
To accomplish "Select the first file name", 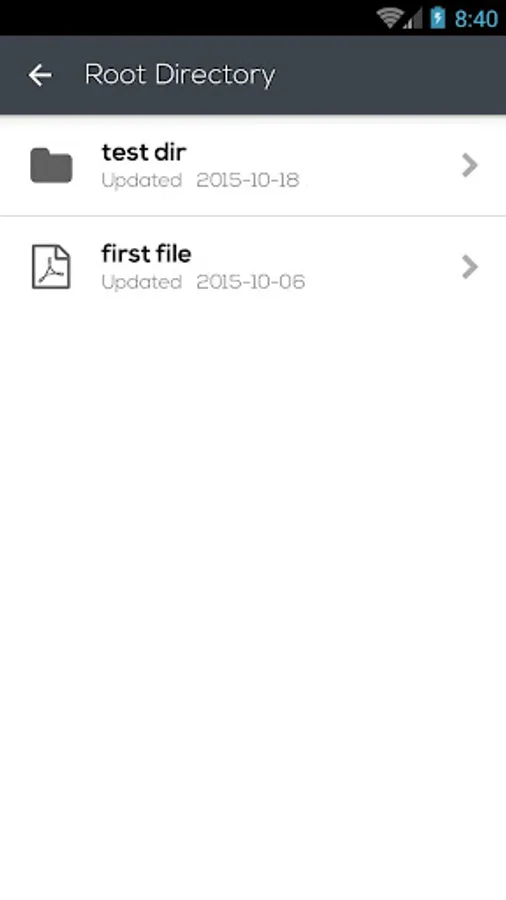I will [146, 254].
